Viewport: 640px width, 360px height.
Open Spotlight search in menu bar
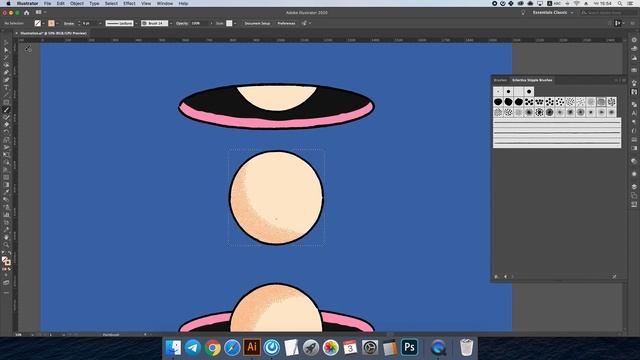620,3
